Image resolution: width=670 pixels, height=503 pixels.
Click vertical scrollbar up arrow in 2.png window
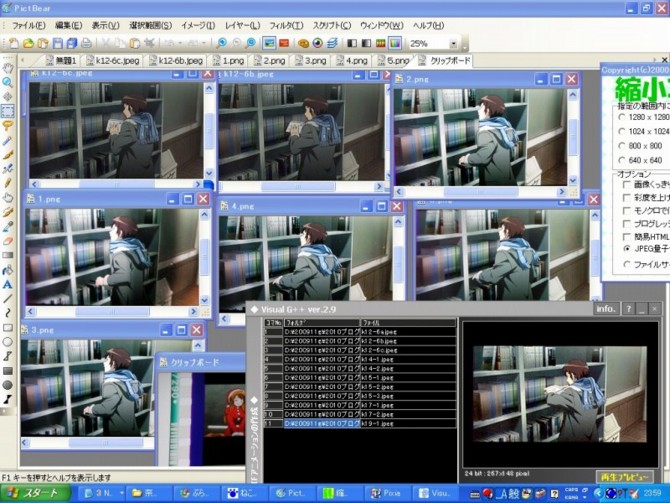coord(573,94)
